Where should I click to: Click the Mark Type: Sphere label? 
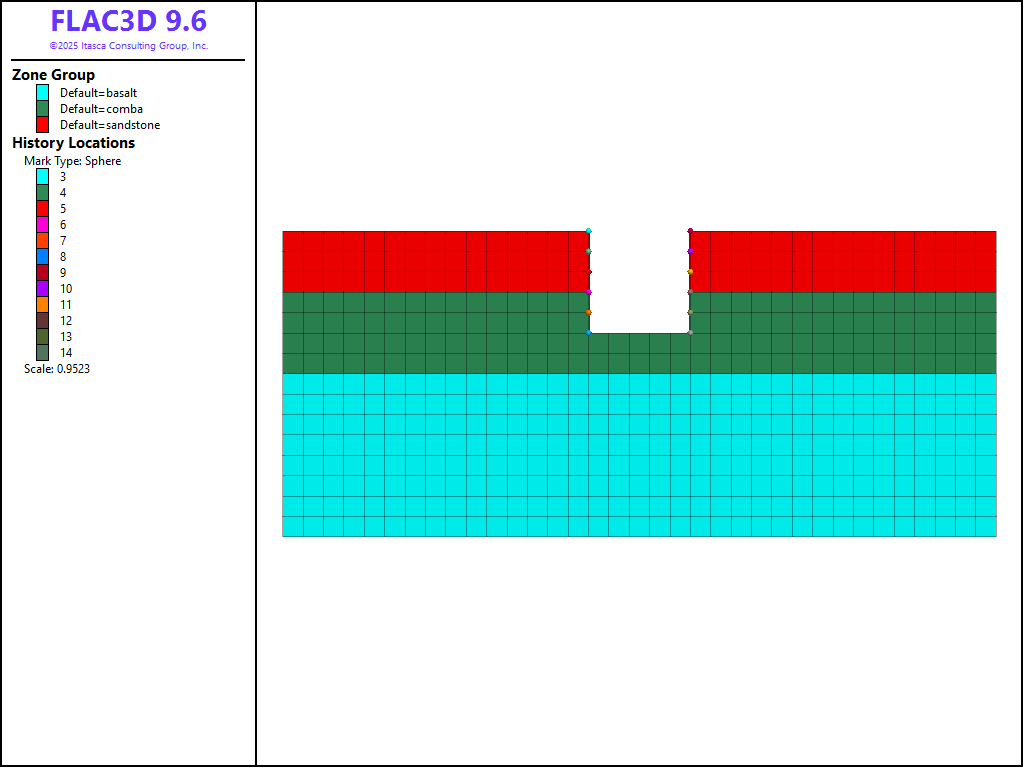point(72,161)
